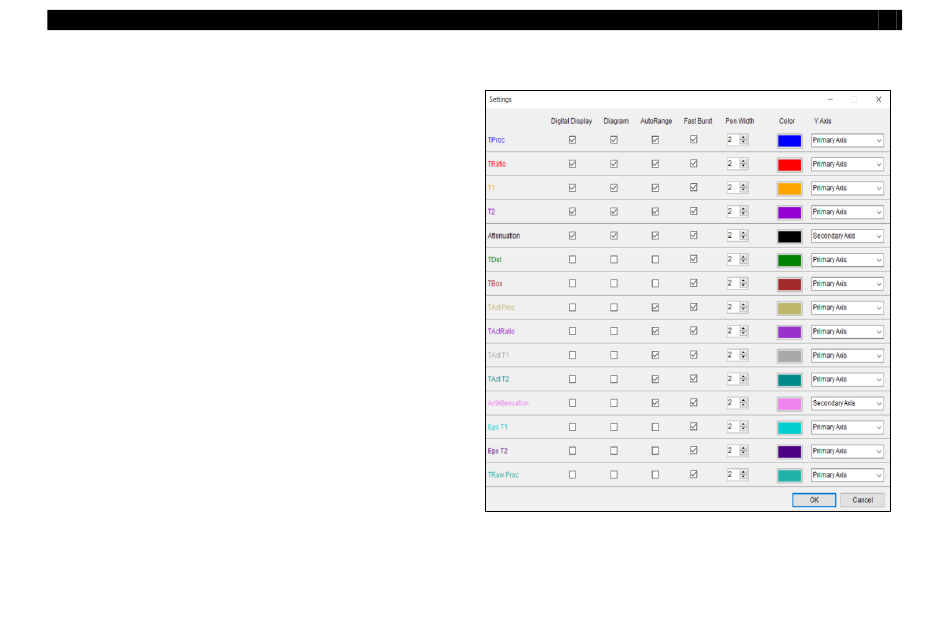Screen dimensions: 950x638
Task: Disable Digital Display for TProc
Action: click(x=572, y=140)
